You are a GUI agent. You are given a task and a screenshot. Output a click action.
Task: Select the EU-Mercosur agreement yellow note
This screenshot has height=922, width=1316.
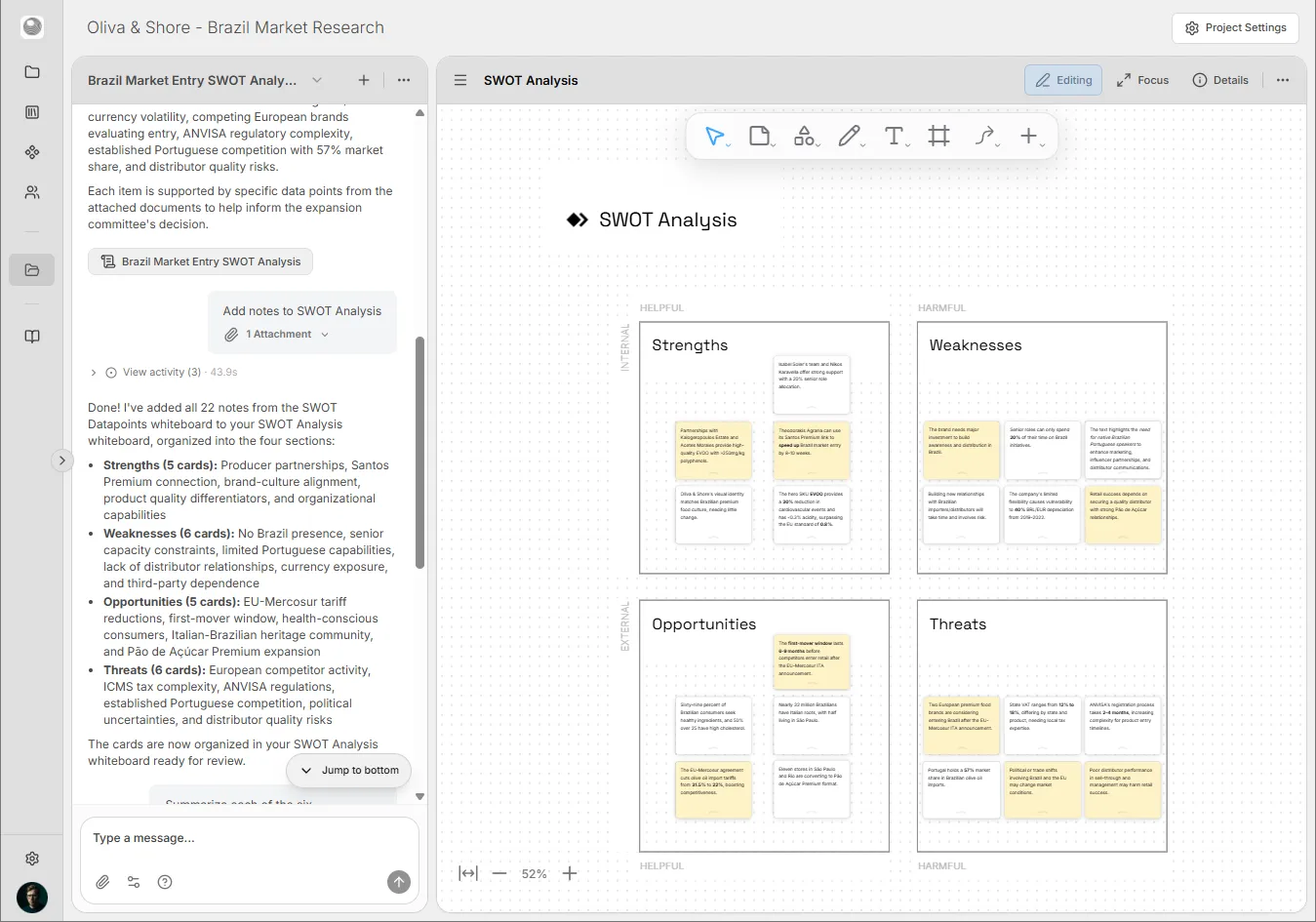[714, 790]
